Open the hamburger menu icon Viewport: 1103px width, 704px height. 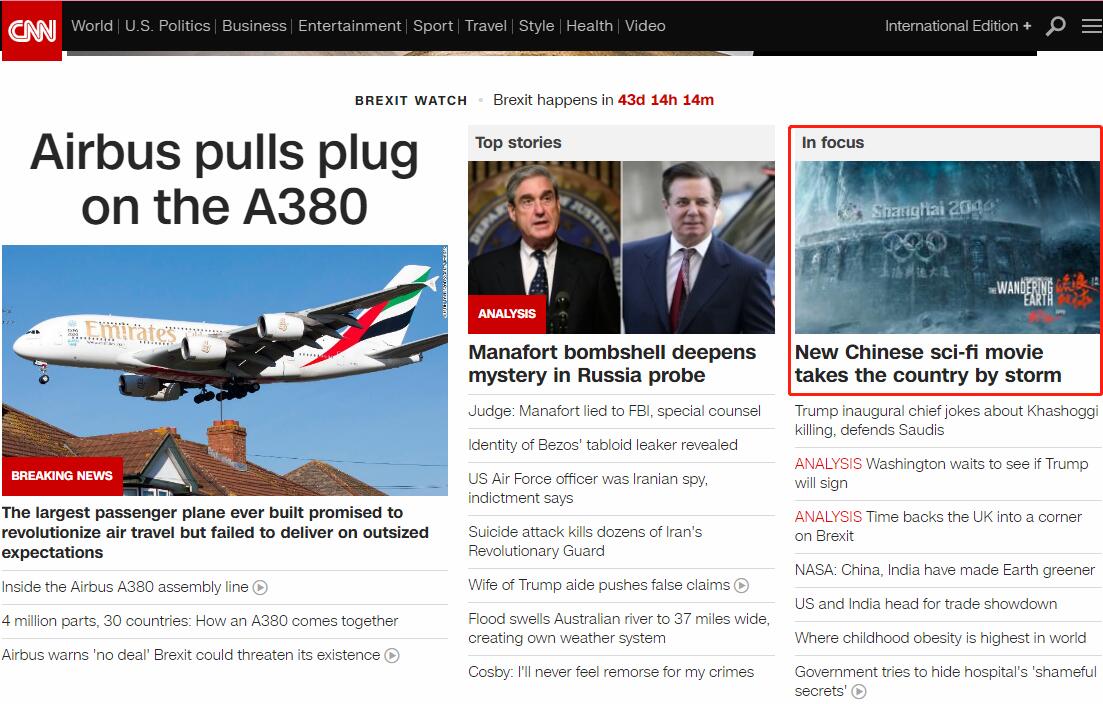[x=1092, y=26]
